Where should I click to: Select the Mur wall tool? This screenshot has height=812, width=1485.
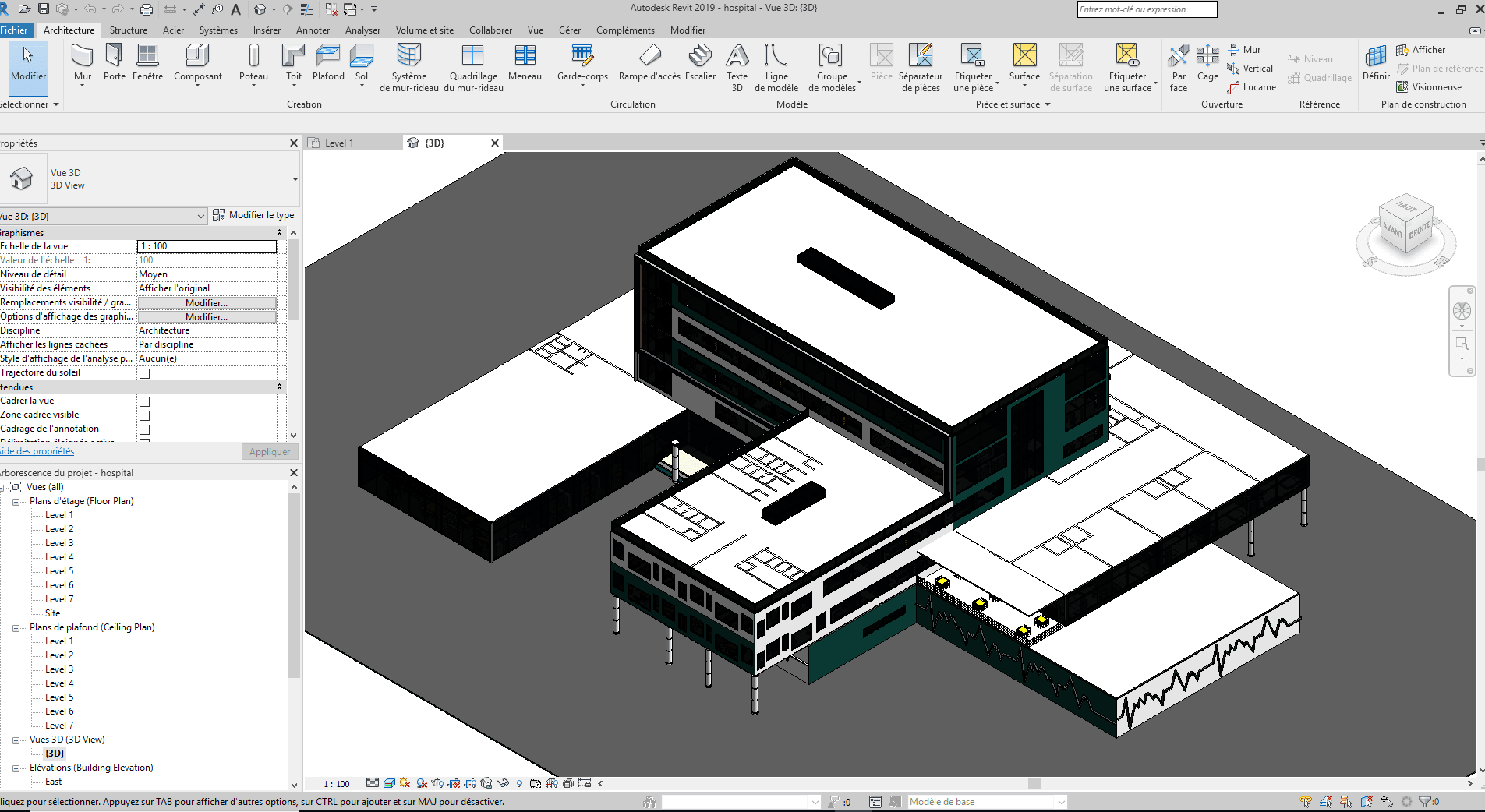point(83,64)
